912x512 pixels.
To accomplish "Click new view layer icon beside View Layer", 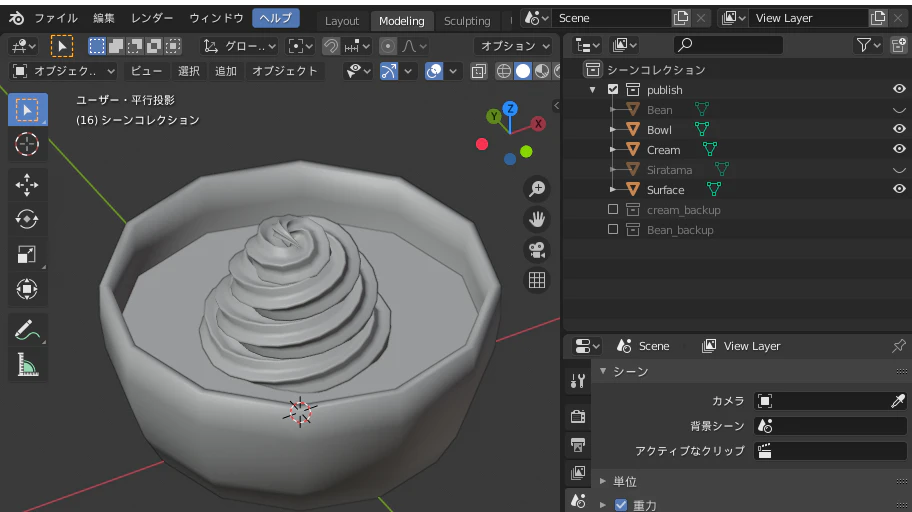I will pyautogui.click(x=878, y=18).
